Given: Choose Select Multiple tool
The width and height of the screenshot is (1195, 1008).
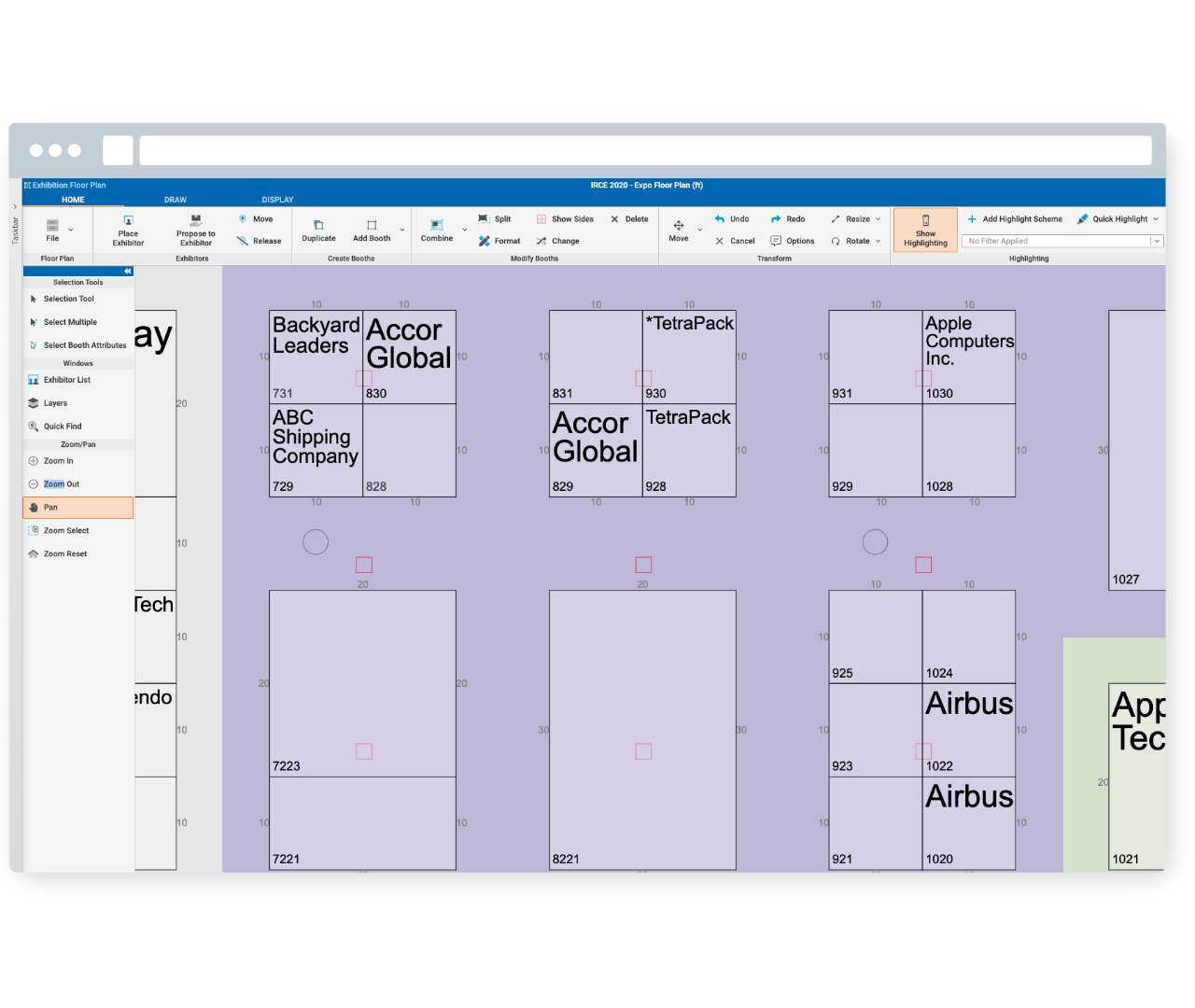Looking at the screenshot, I should (x=78, y=322).
